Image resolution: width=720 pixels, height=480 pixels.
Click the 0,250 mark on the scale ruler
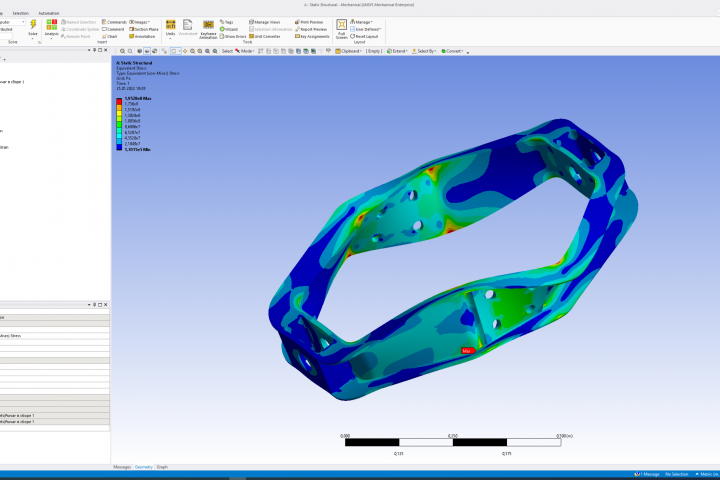[453, 435]
